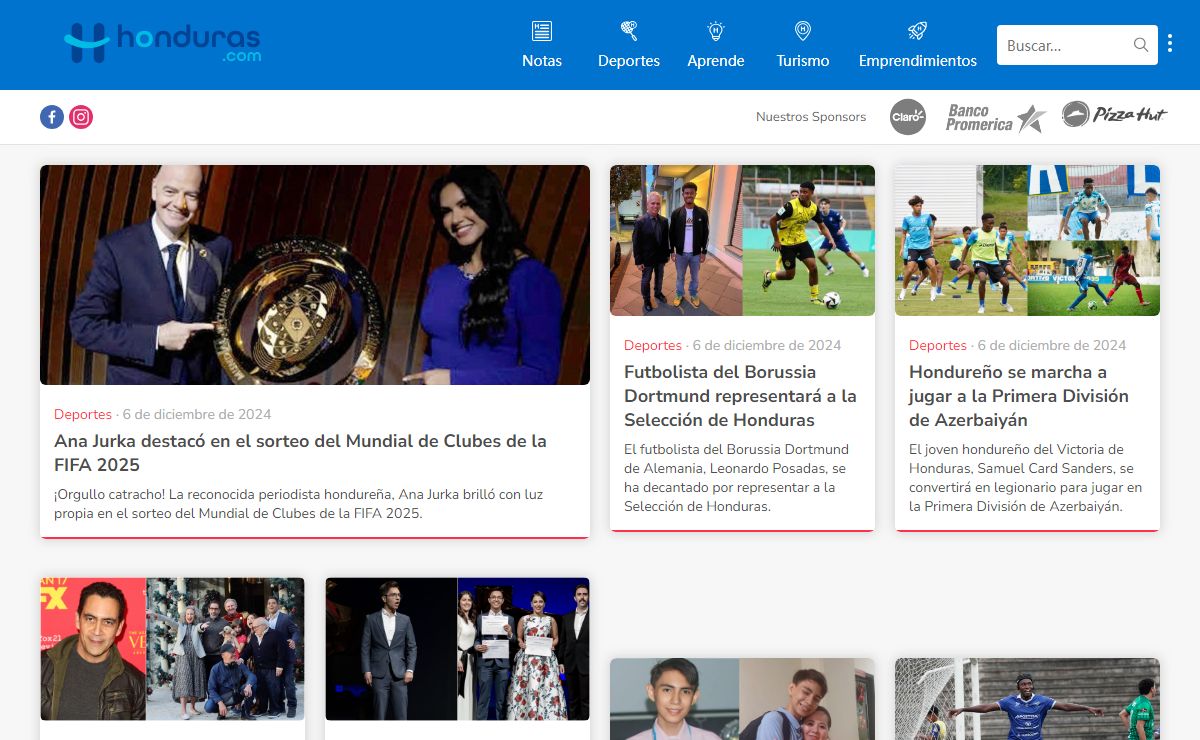Click Deportes tag on Ana Jurka article
This screenshot has height=740, width=1200.
coord(83,414)
